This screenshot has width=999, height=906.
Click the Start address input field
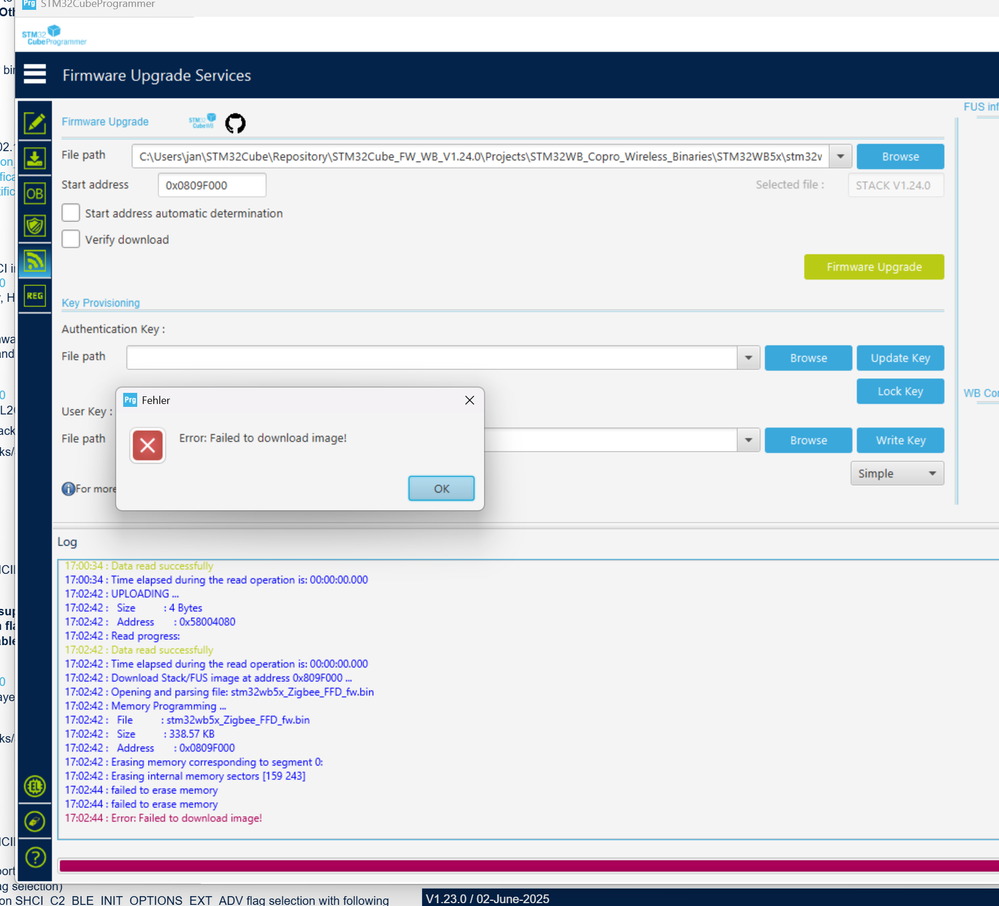[212, 185]
